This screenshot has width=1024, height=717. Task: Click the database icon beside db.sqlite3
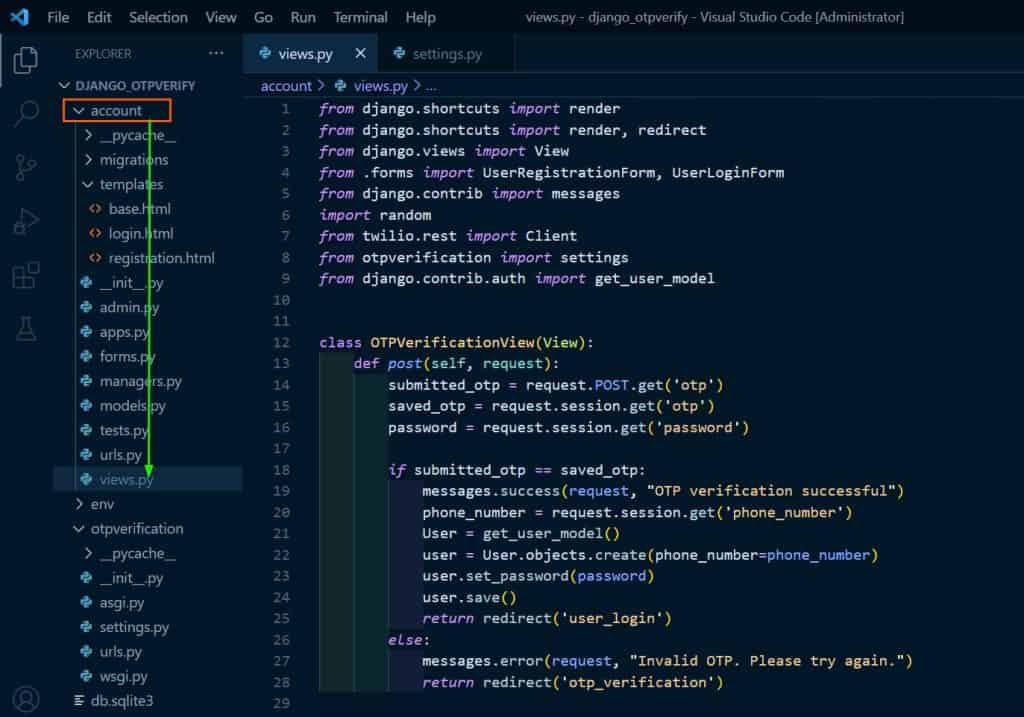79,701
